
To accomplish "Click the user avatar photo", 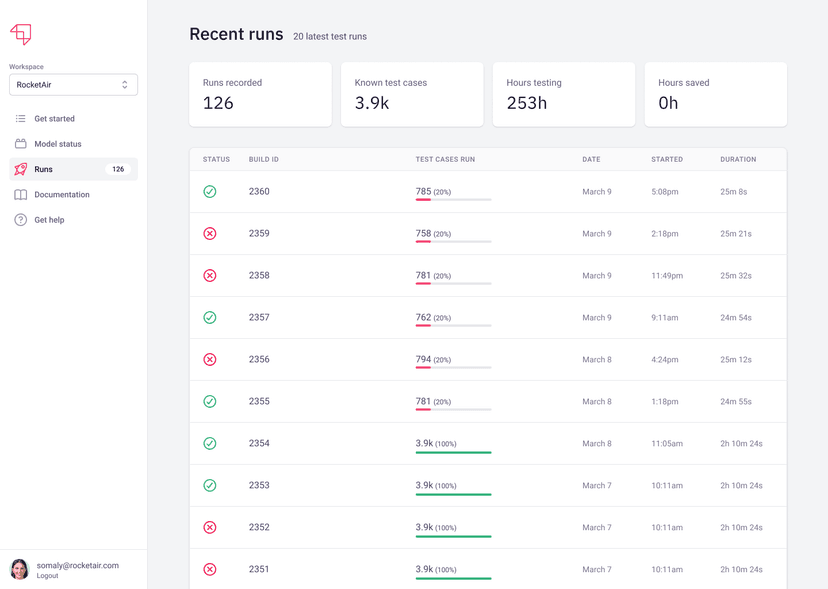I will [20, 569].
